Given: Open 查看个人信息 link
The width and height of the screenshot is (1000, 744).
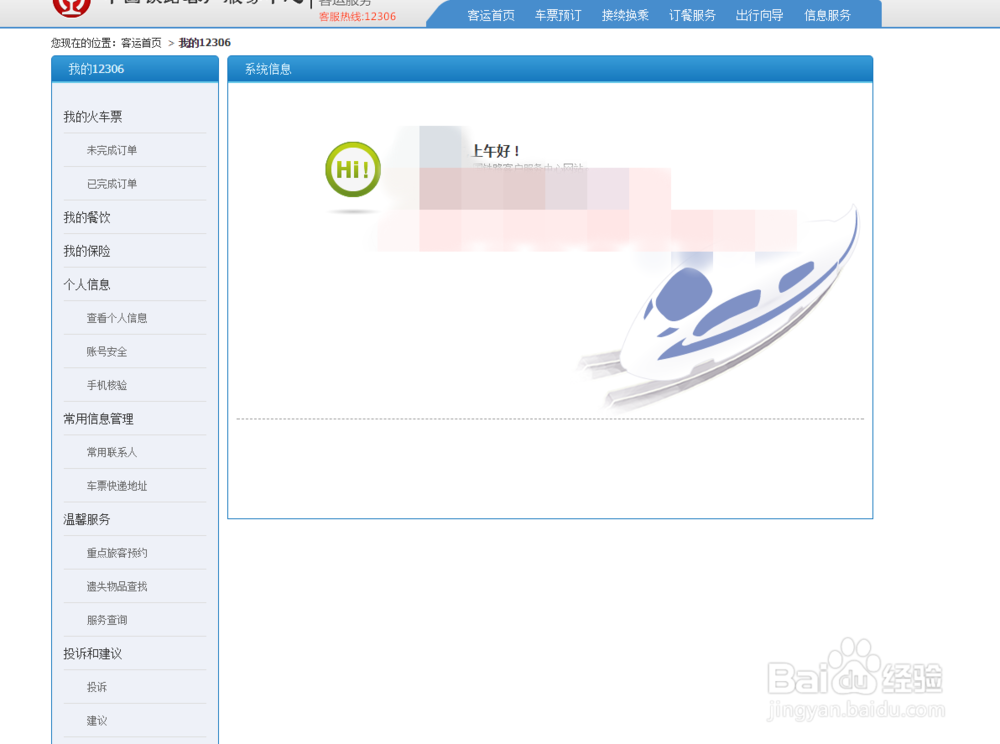Looking at the screenshot, I should click(117, 318).
